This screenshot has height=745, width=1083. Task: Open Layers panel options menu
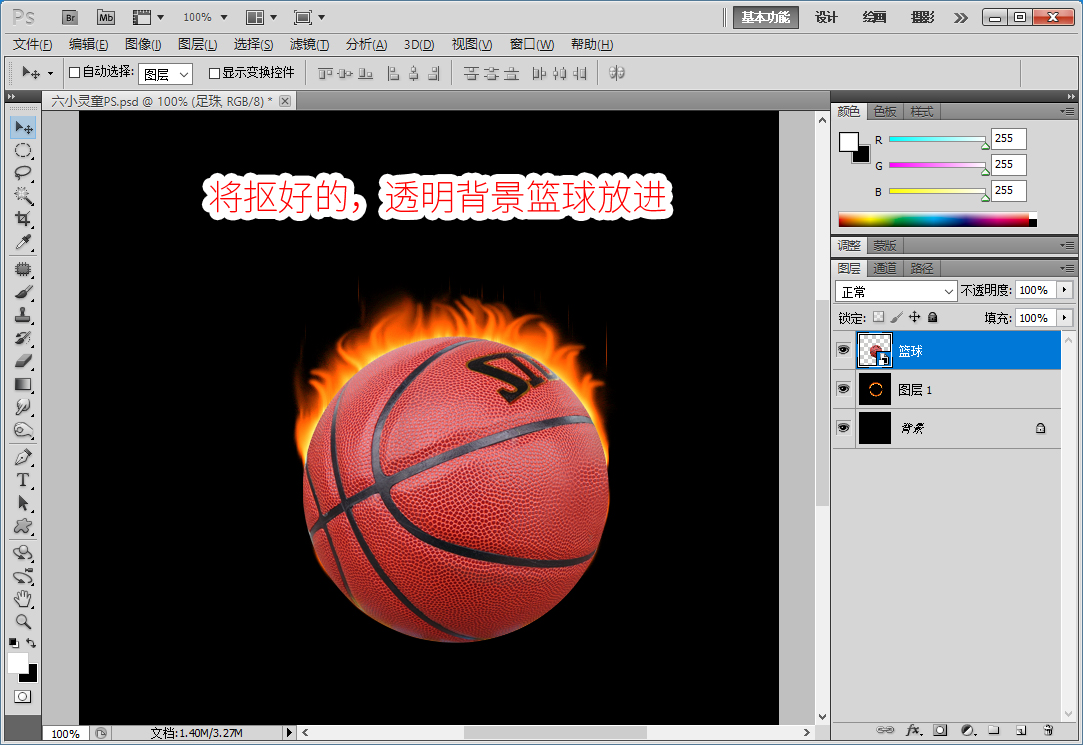coord(1067,268)
